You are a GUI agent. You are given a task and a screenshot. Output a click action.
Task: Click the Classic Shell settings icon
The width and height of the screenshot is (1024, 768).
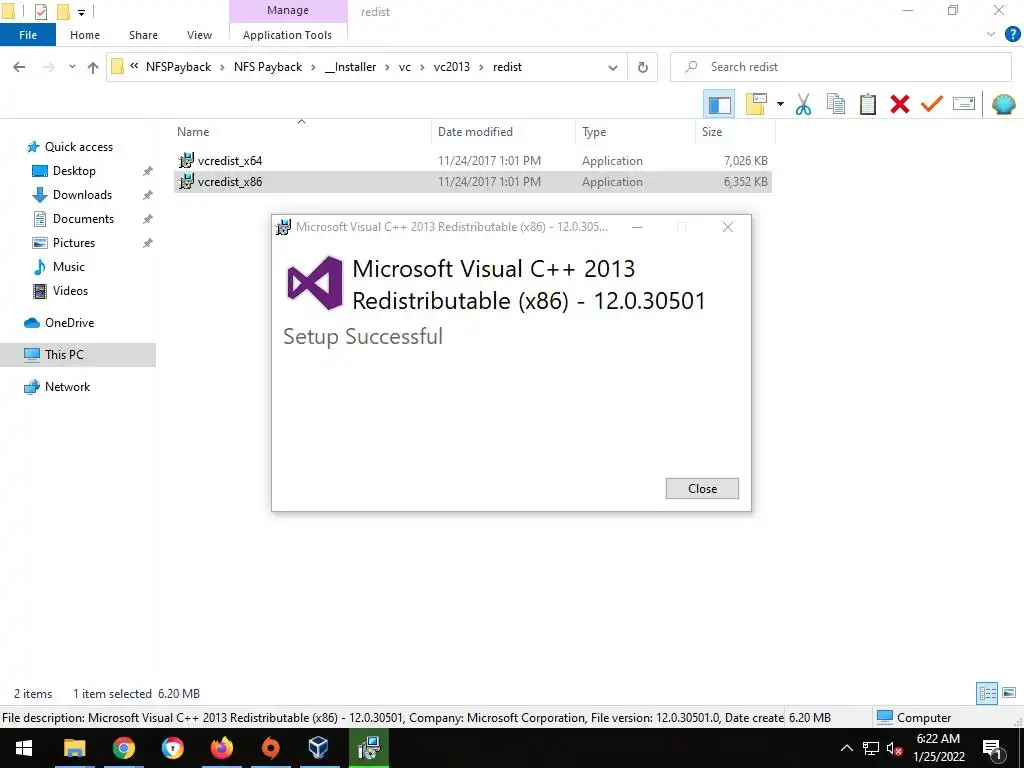(x=1004, y=104)
